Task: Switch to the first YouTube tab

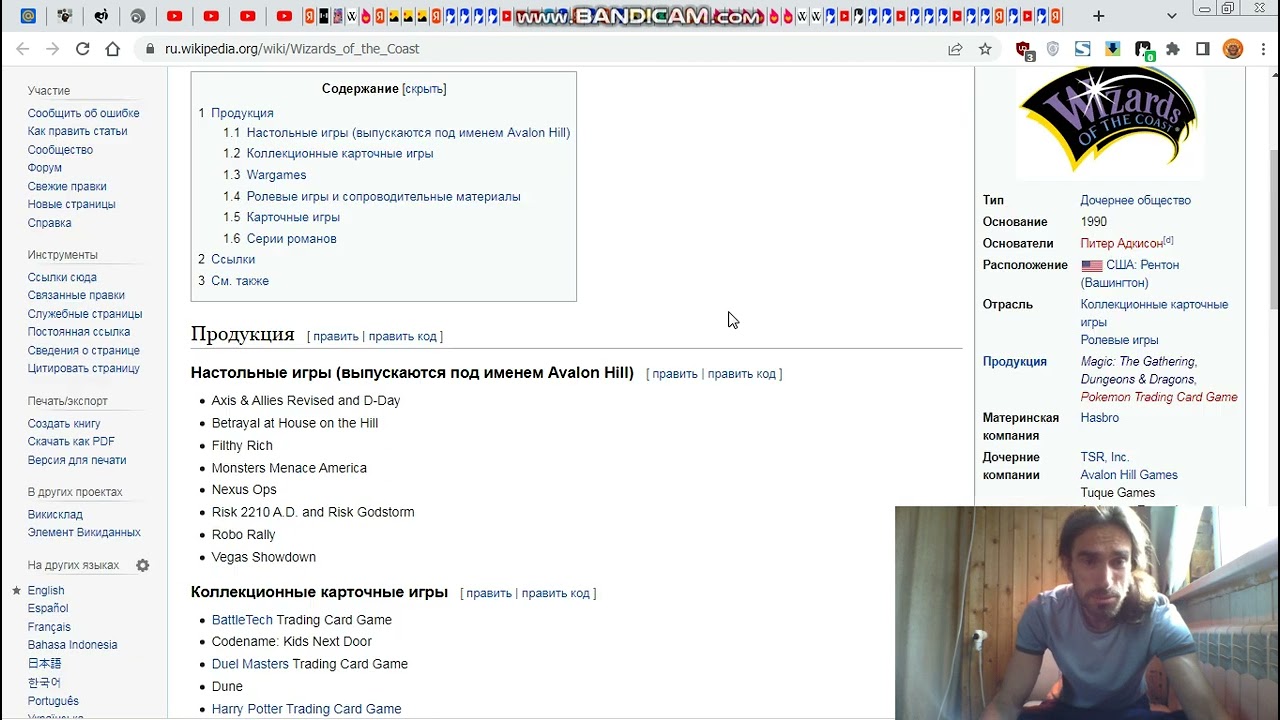Action: 175,16
